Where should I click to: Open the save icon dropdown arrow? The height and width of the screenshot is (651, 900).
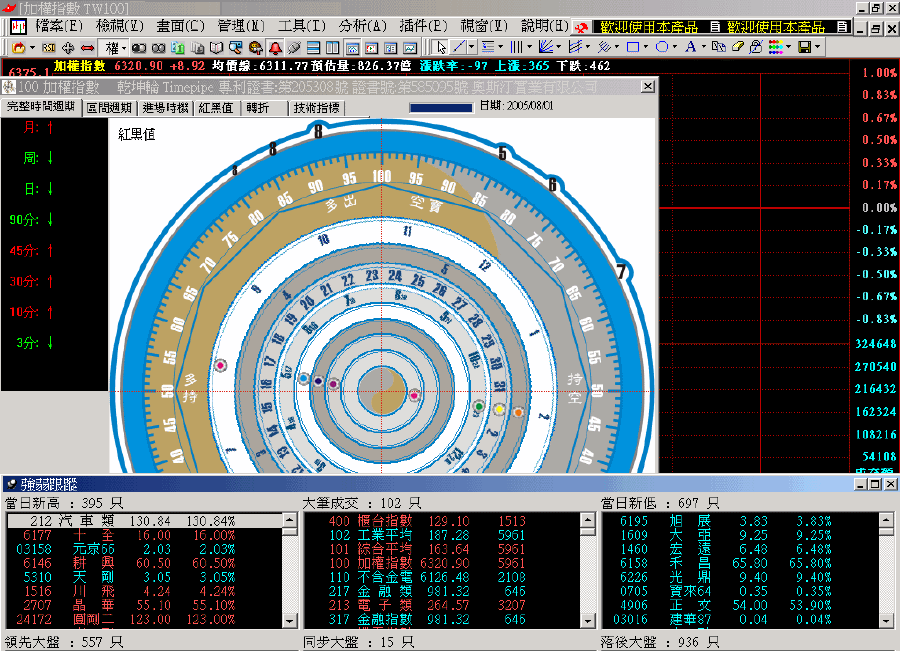coord(817,47)
